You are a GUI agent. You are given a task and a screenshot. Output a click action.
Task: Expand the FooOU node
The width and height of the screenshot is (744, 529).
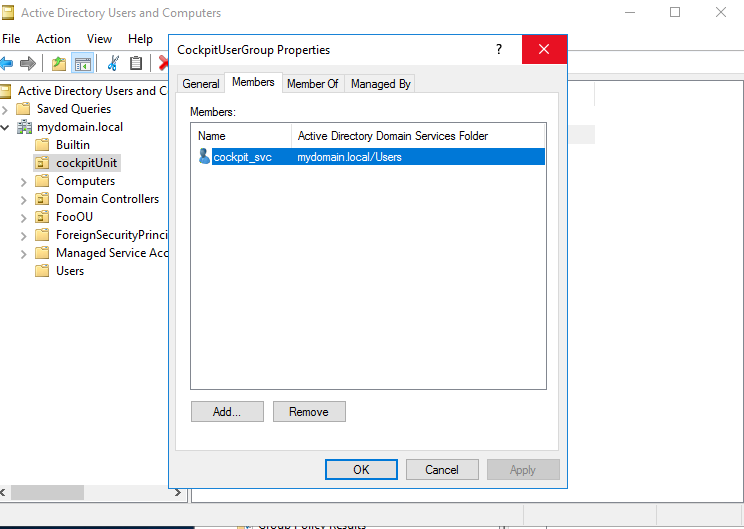23,218
